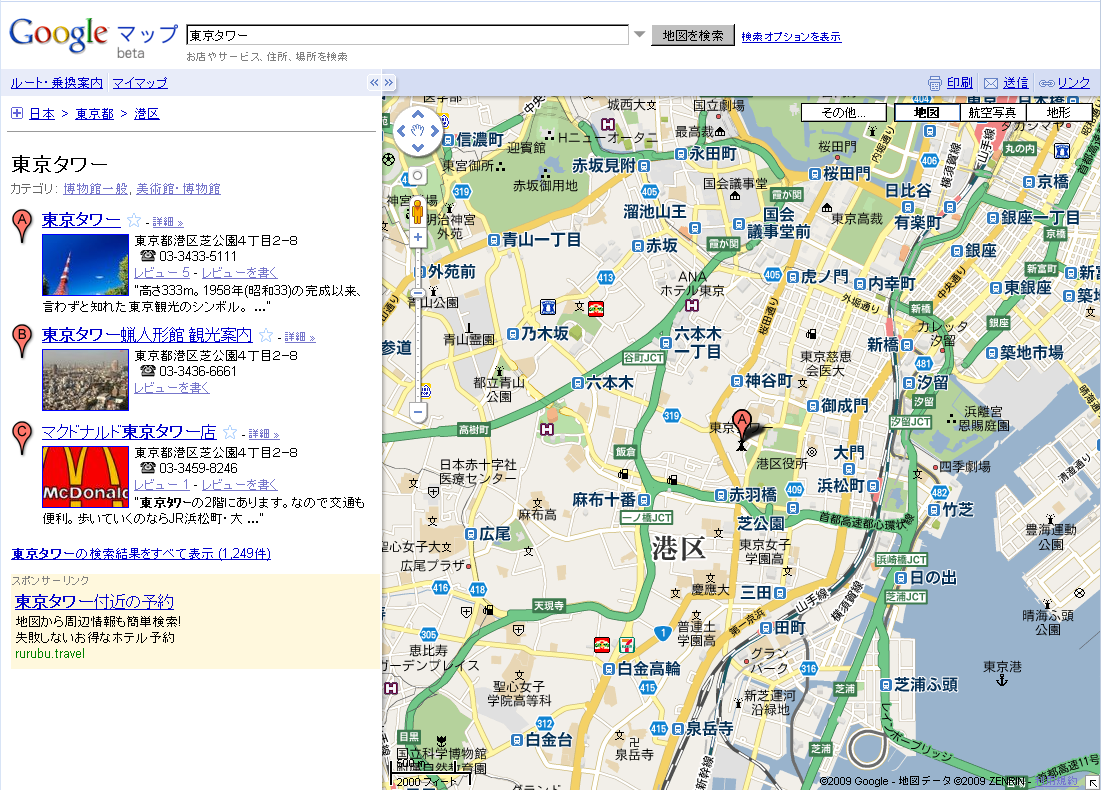Star the 東京タワー result

click(134, 220)
